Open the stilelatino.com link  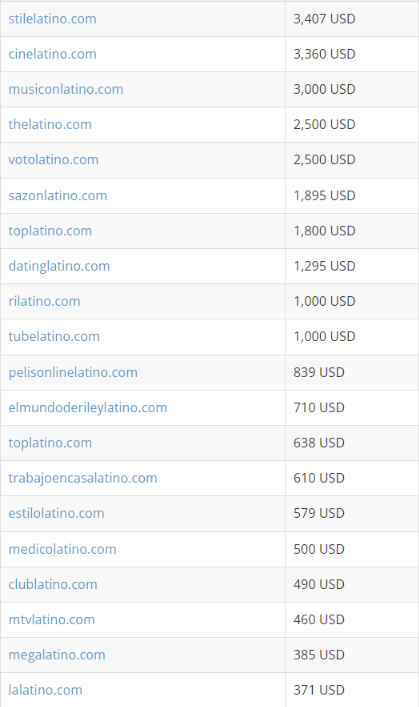[x=52, y=19]
